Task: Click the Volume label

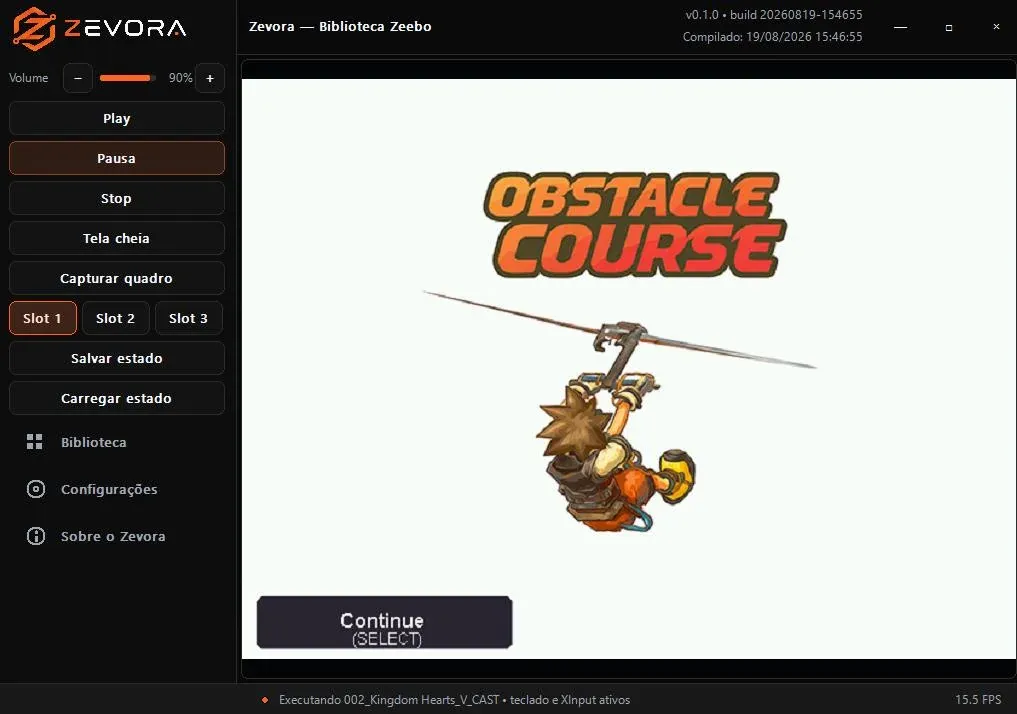Action: pos(29,78)
